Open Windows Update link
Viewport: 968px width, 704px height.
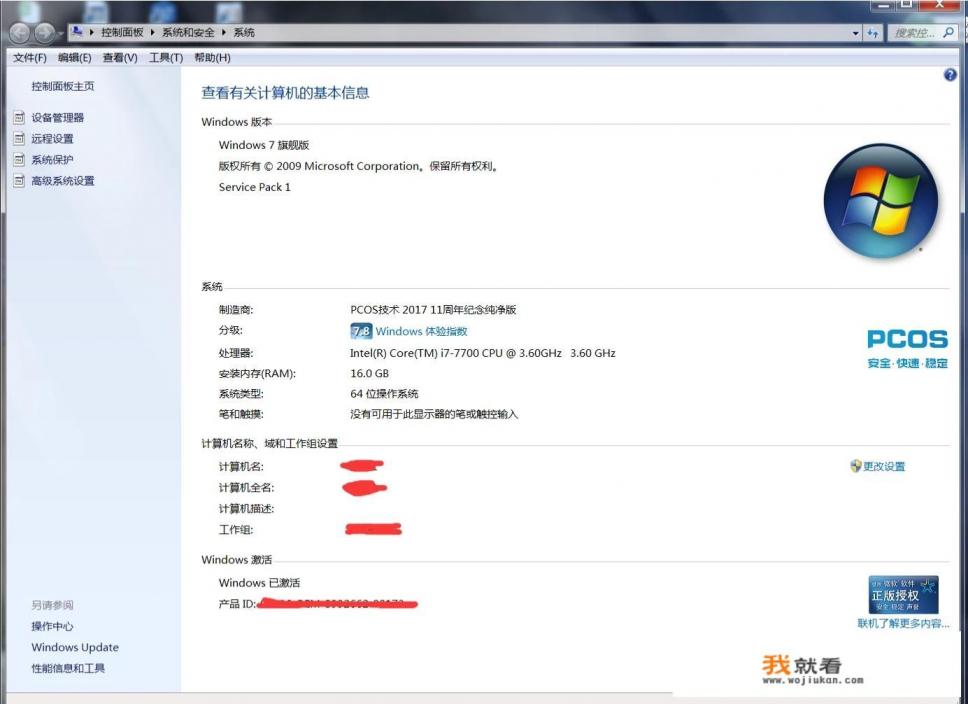click(75, 647)
